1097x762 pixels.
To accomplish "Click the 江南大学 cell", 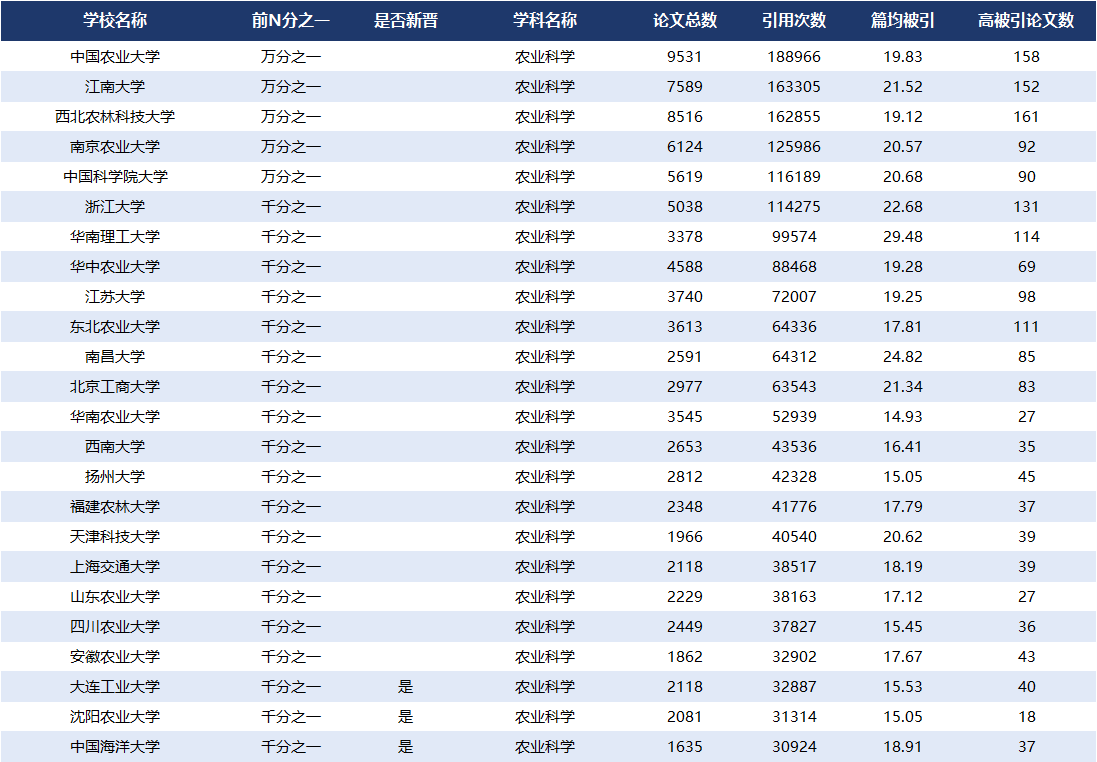I will point(115,87).
